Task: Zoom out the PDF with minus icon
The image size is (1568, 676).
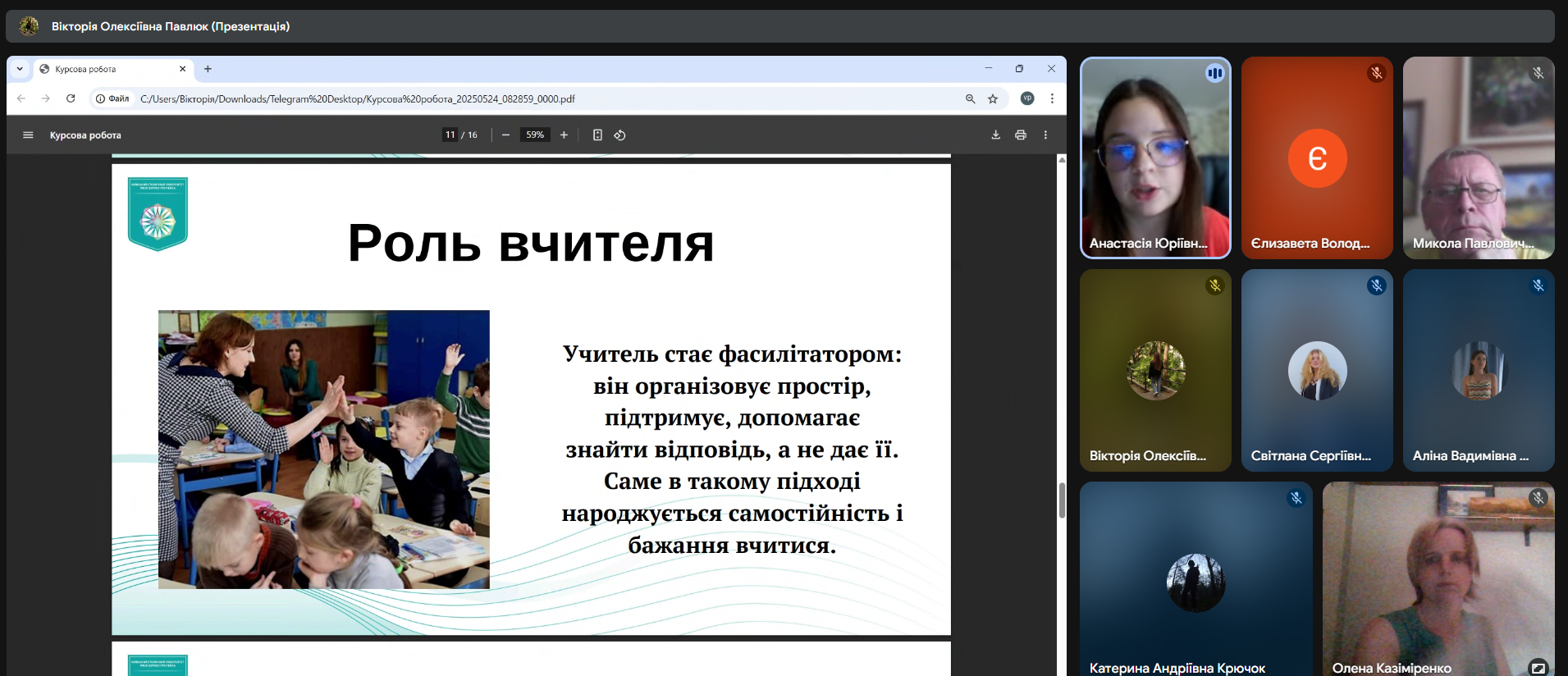Action: coord(505,135)
